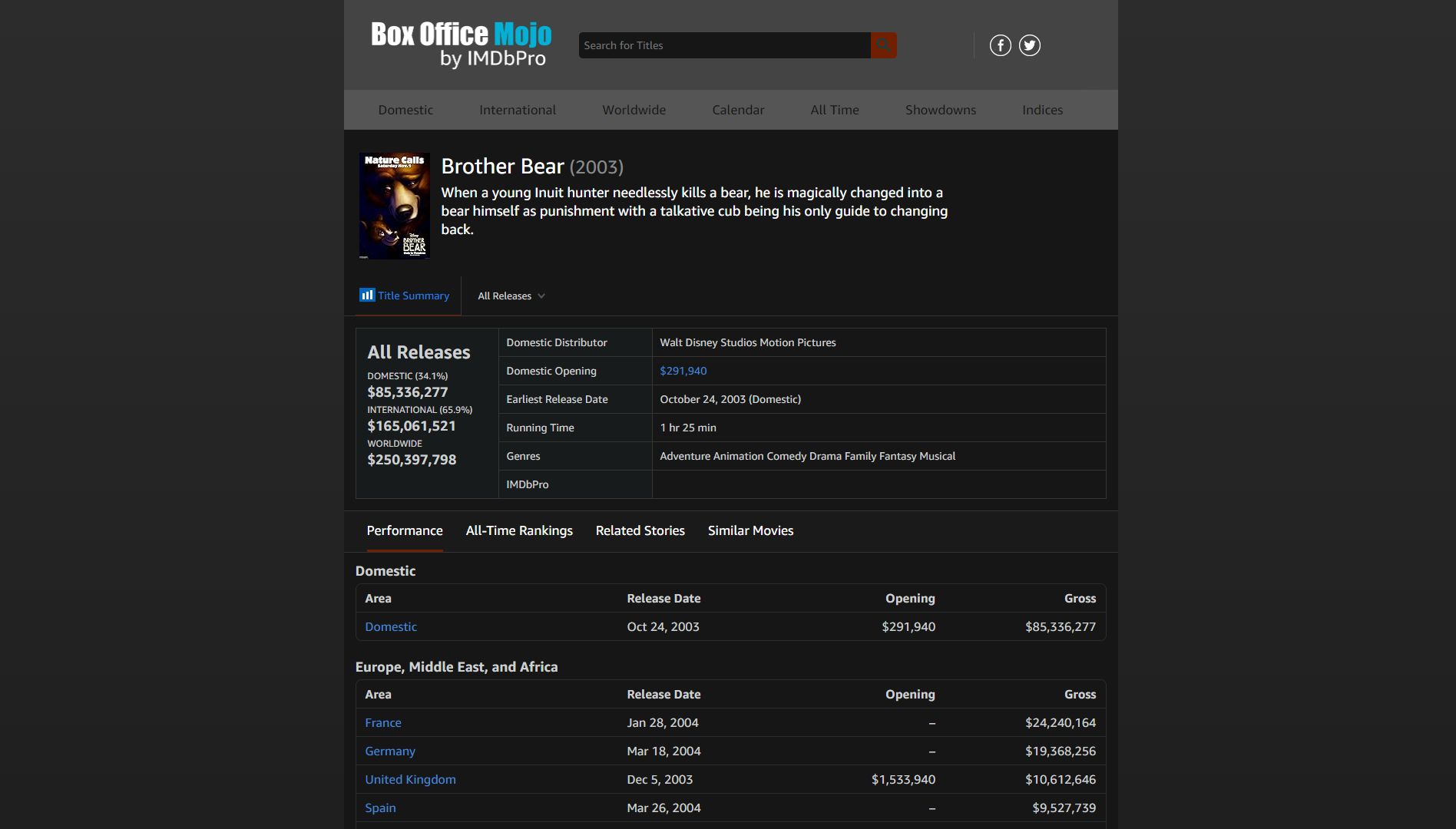The width and height of the screenshot is (1456, 829).
Task: Click United Kingdom opening $1,533,940
Action: pos(903,779)
